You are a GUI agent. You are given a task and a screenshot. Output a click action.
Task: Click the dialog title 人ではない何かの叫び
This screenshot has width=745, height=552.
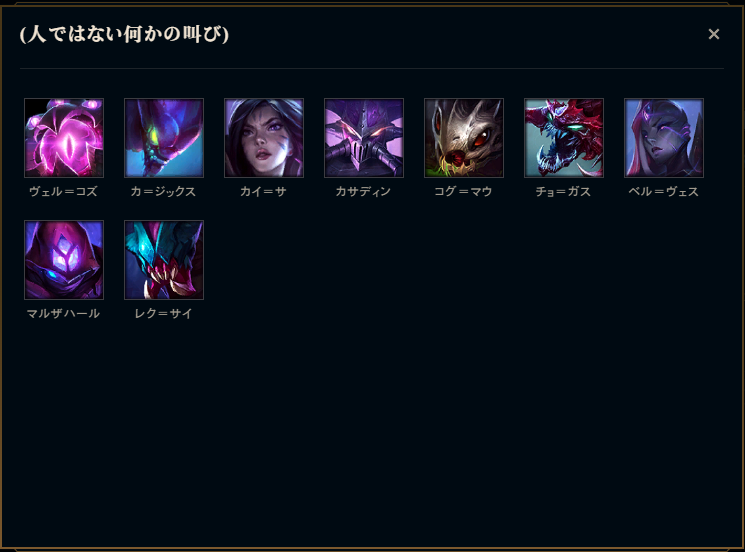point(124,34)
